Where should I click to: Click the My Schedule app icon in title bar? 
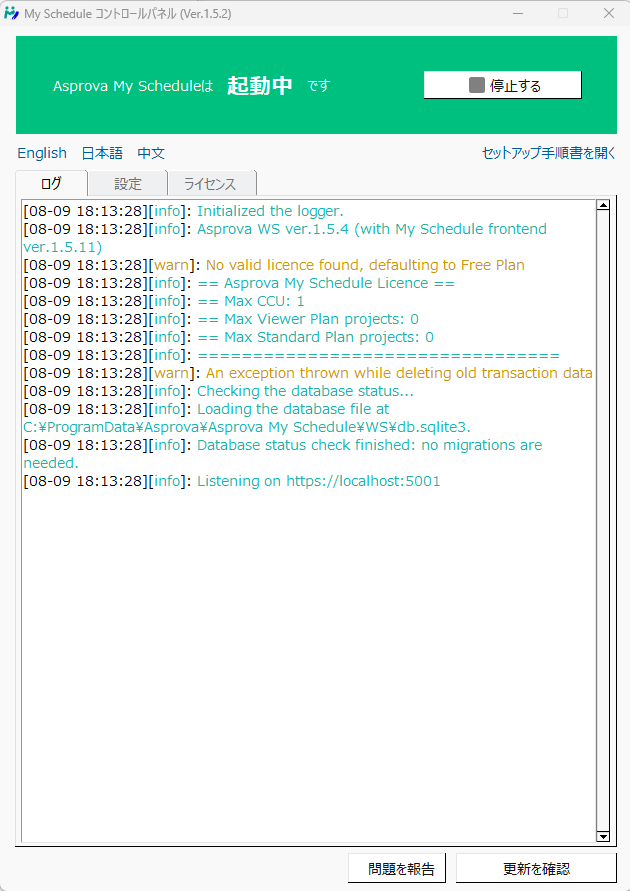(x=12, y=13)
